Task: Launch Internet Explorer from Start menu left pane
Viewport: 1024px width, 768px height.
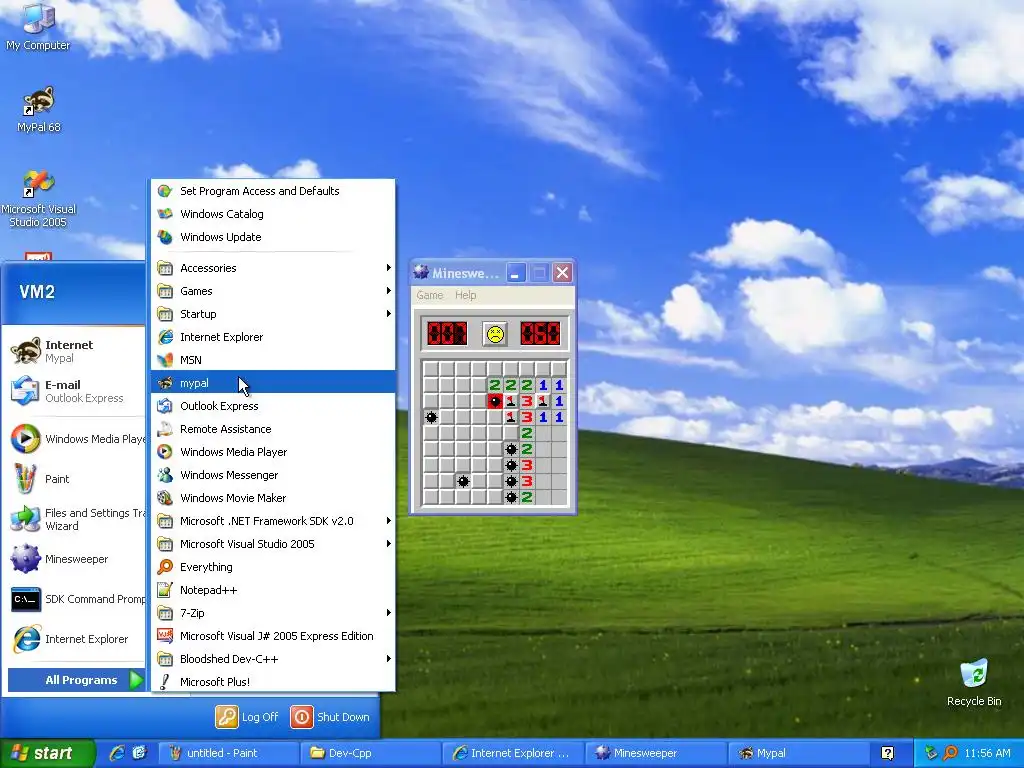Action: (x=75, y=639)
